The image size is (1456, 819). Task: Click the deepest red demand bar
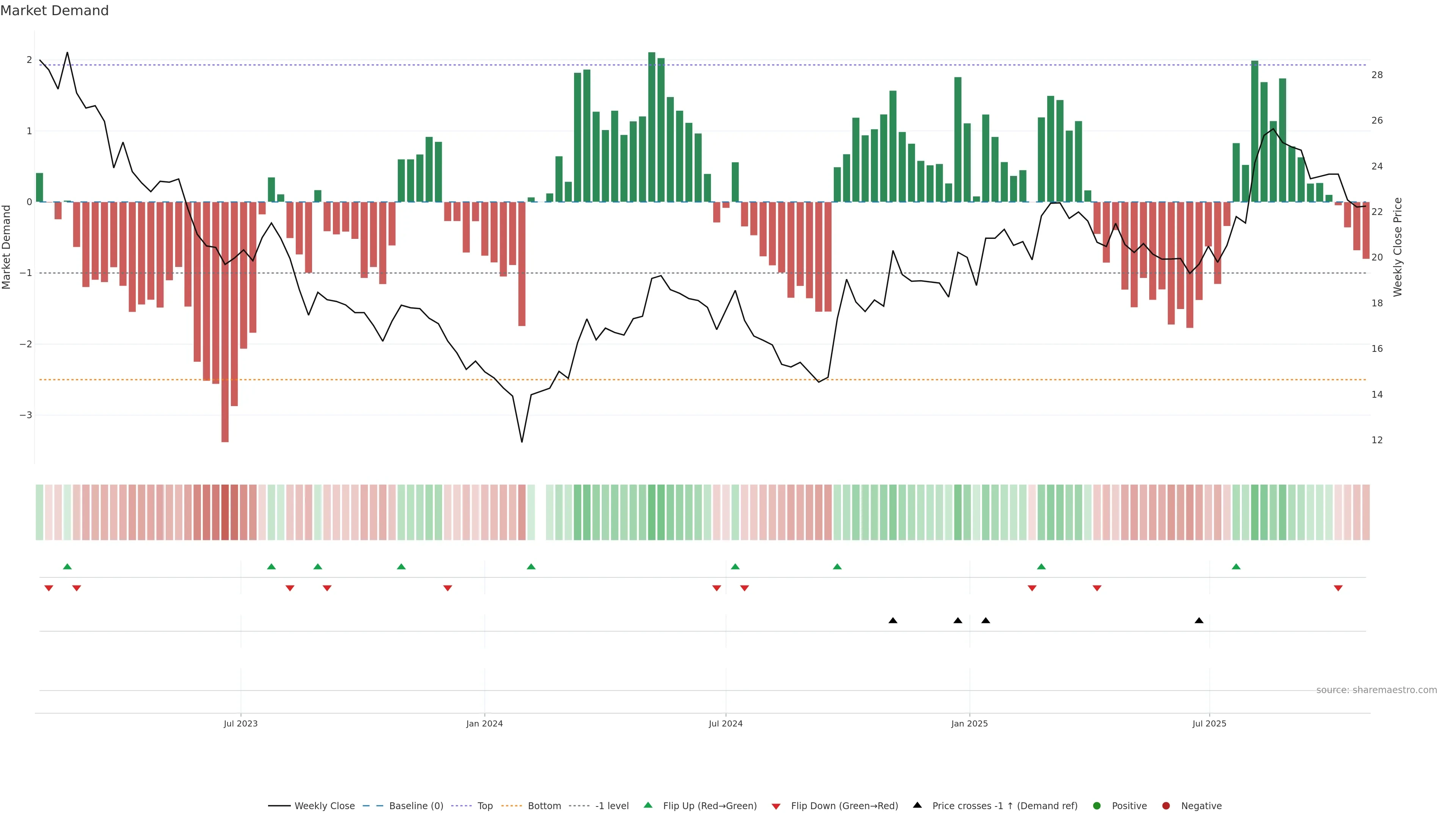pyautogui.click(x=225, y=322)
